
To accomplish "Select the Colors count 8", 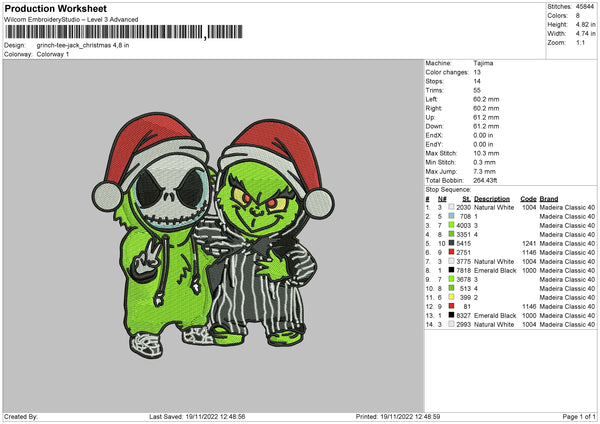I will click(577, 16).
